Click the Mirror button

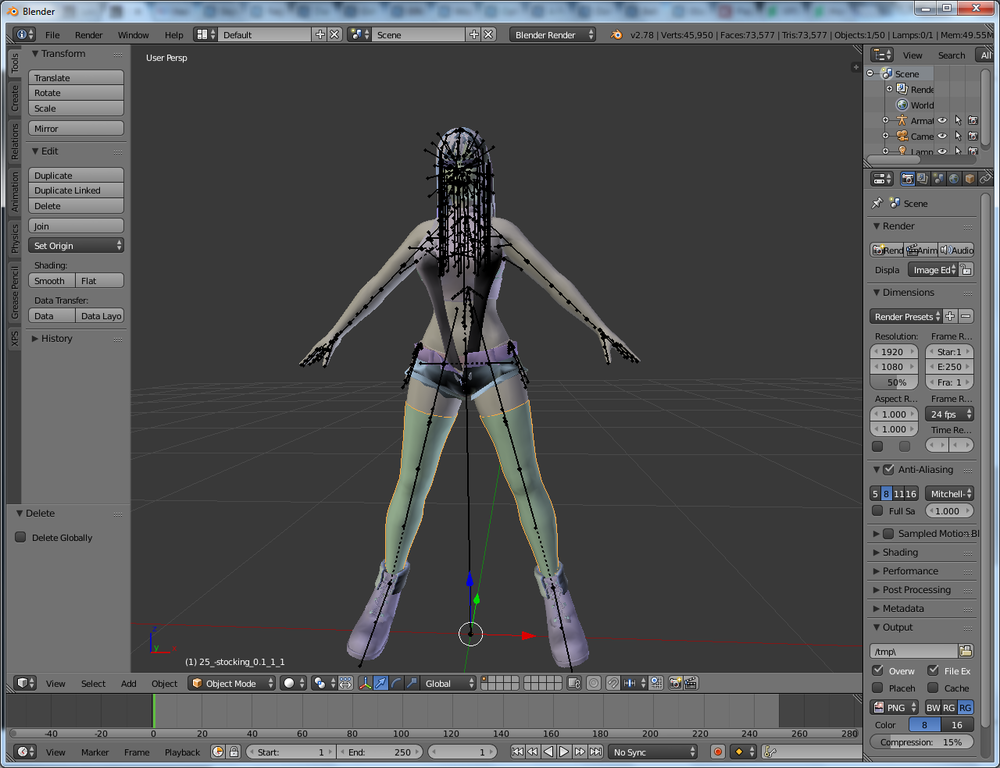pyautogui.click(x=76, y=128)
